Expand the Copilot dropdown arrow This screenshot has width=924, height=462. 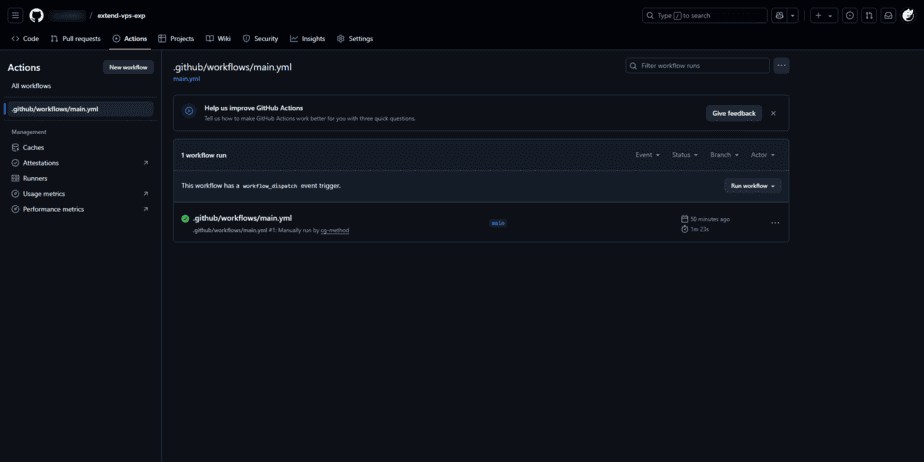tap(793, 15)
